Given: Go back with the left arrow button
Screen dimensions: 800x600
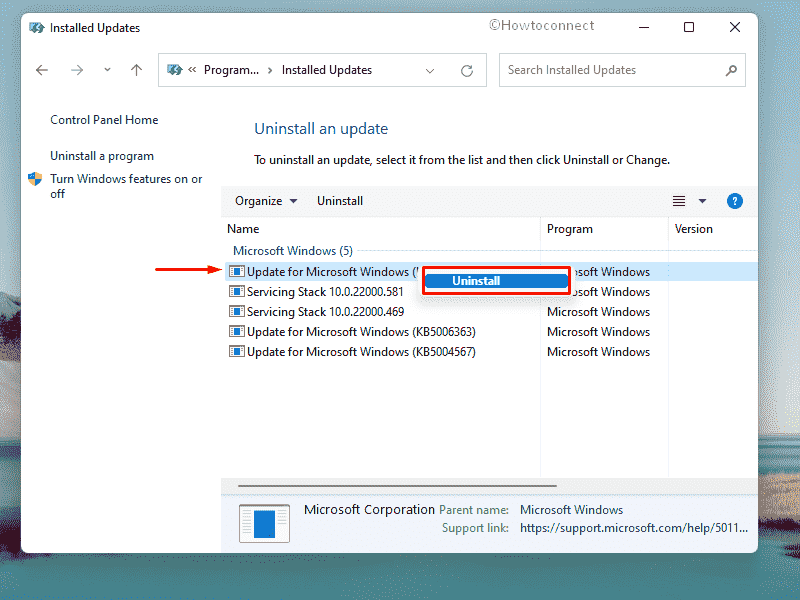Looking at the screenshot, I should [42, 70].
